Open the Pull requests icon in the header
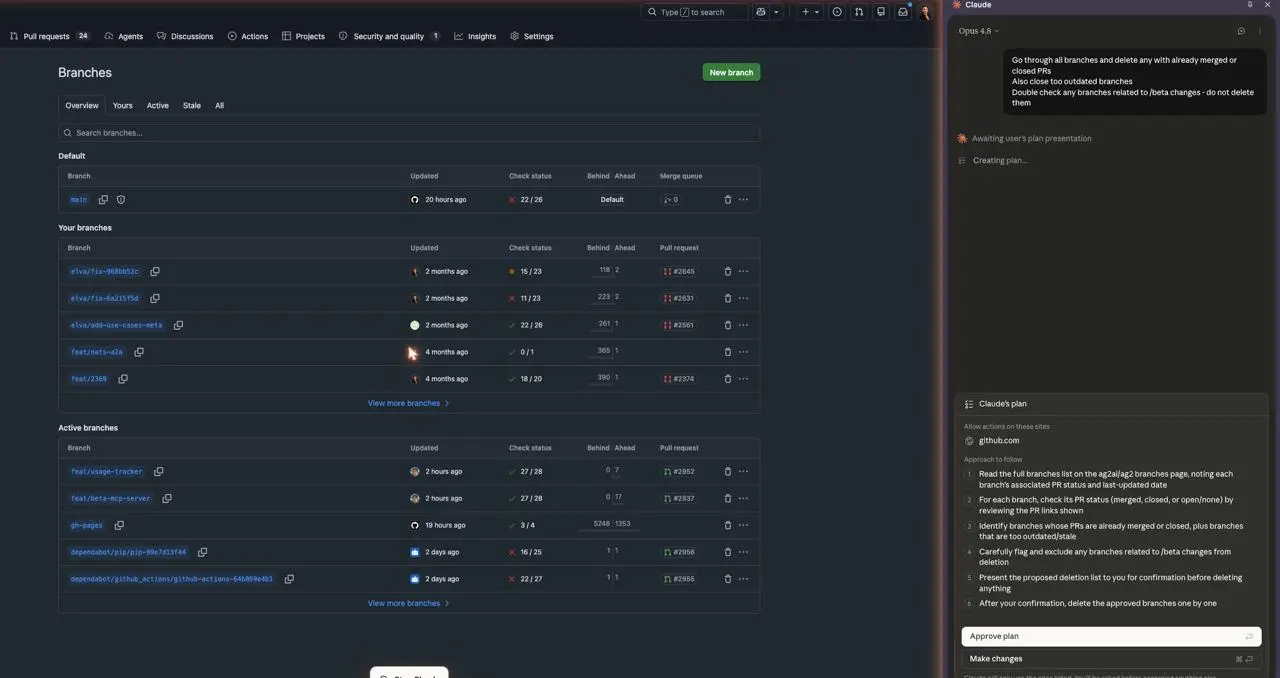The width and height of the screenshot is (1280, 678). pos(859,12)
